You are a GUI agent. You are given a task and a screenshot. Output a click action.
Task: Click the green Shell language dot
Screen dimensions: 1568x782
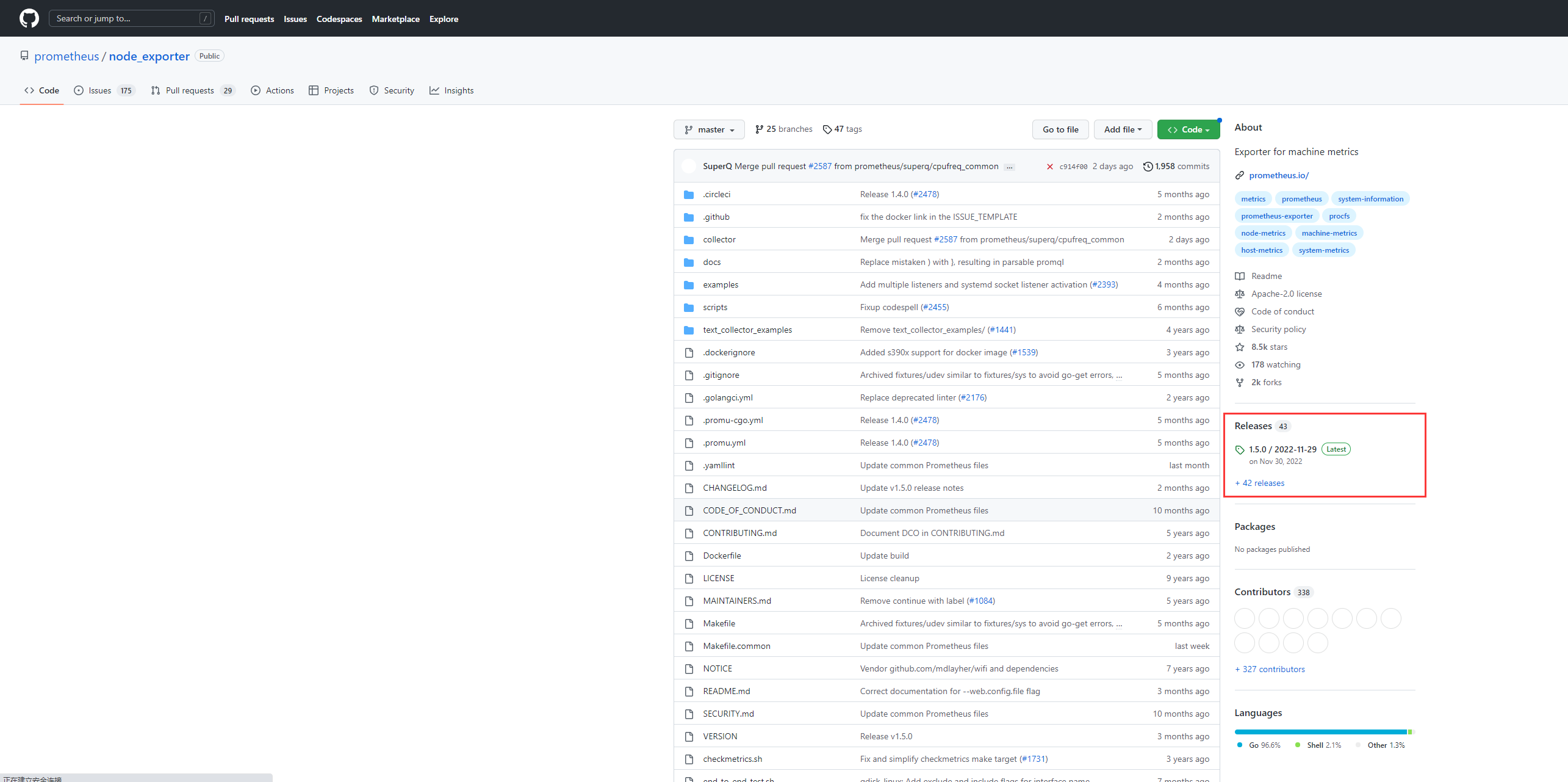click(1298, 745)
